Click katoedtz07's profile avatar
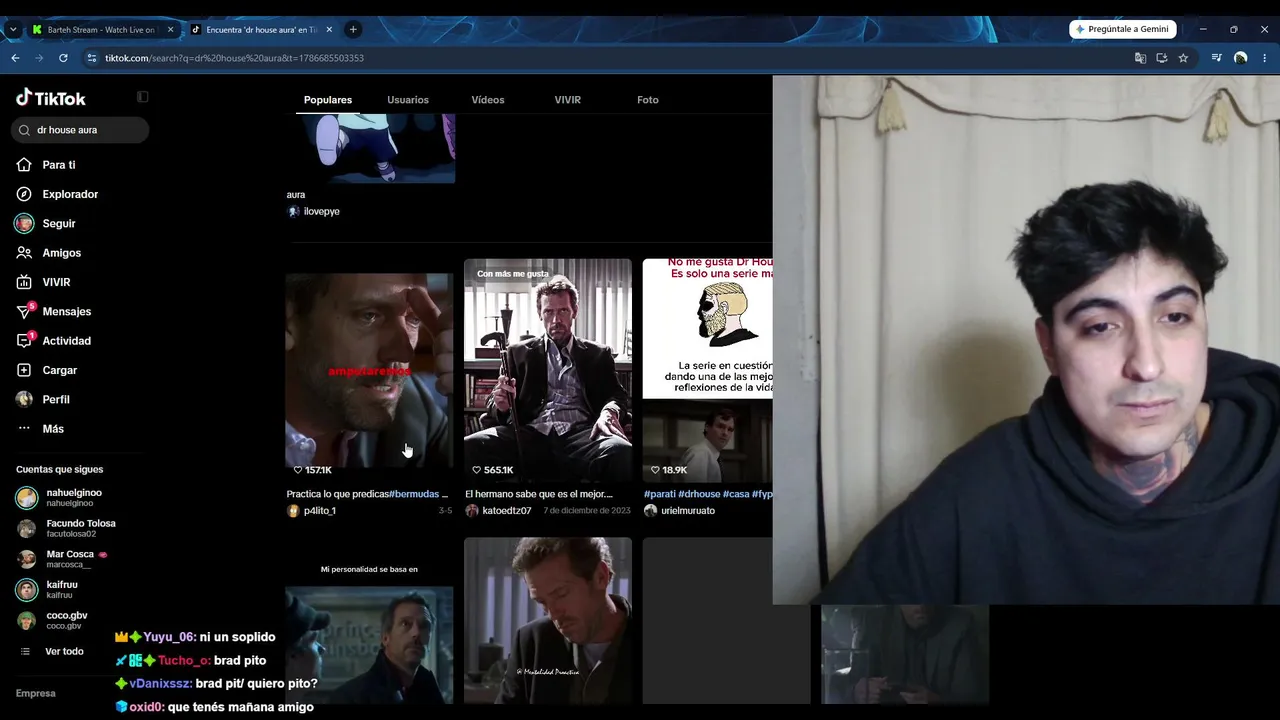The image size is (1280, 720). click(472, 511)
